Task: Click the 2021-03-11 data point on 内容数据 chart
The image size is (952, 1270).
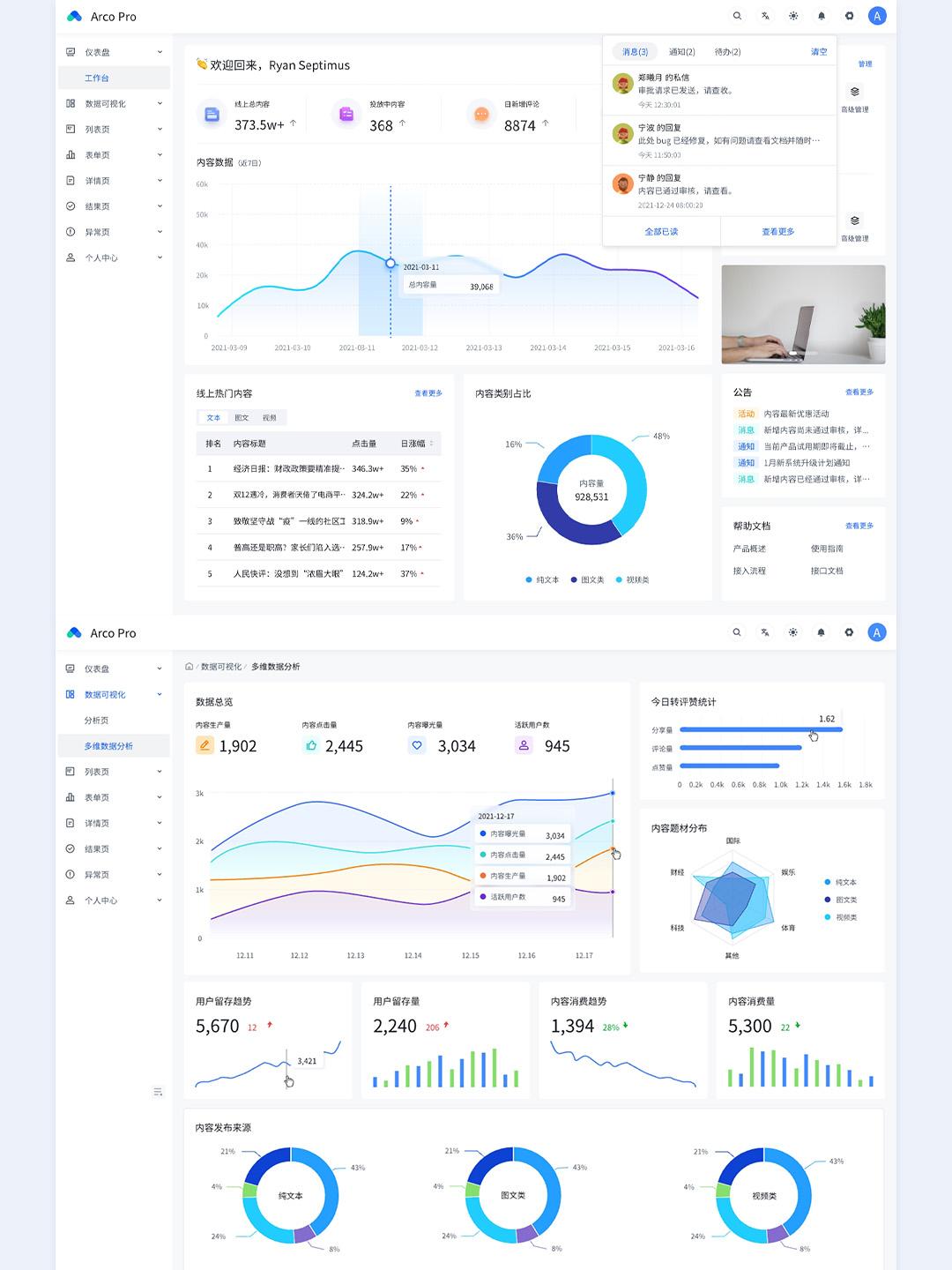Action: tap(390, 263)
